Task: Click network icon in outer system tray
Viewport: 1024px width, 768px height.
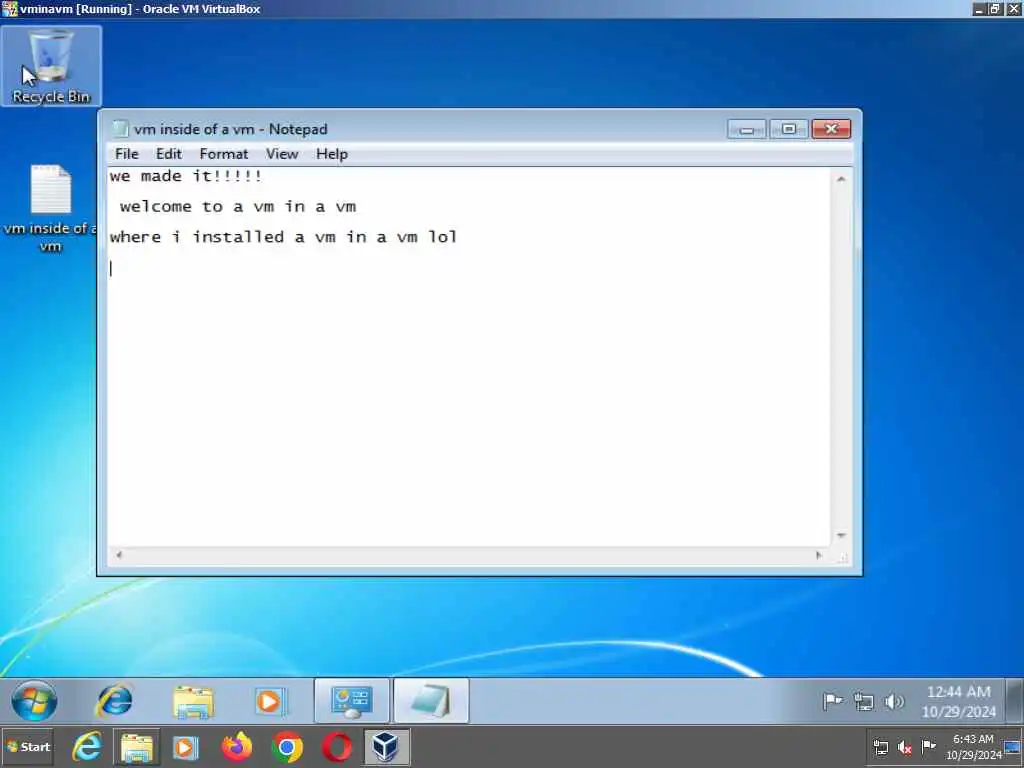Action: pos(881,747)
